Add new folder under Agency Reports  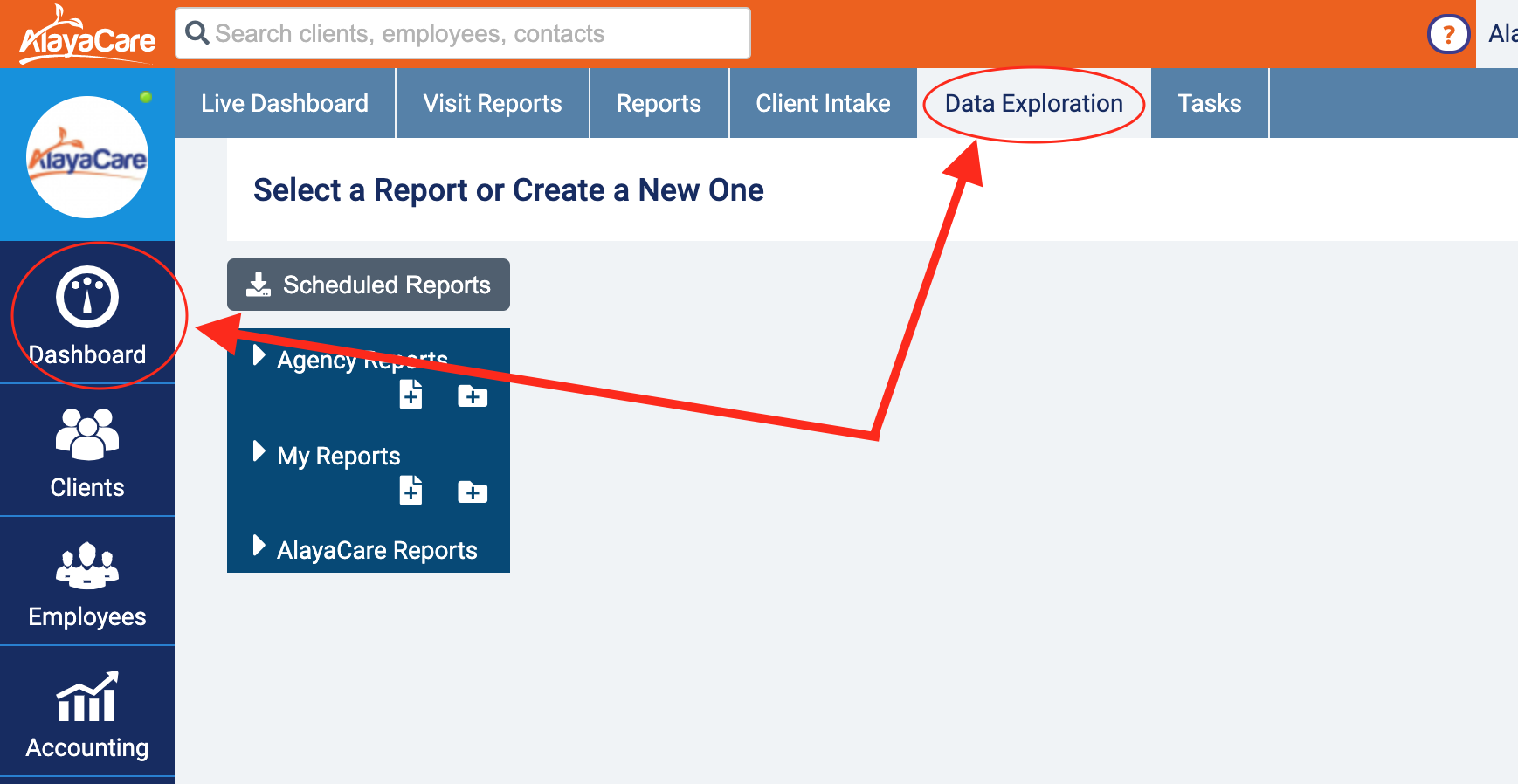click(x=473, y=396)
